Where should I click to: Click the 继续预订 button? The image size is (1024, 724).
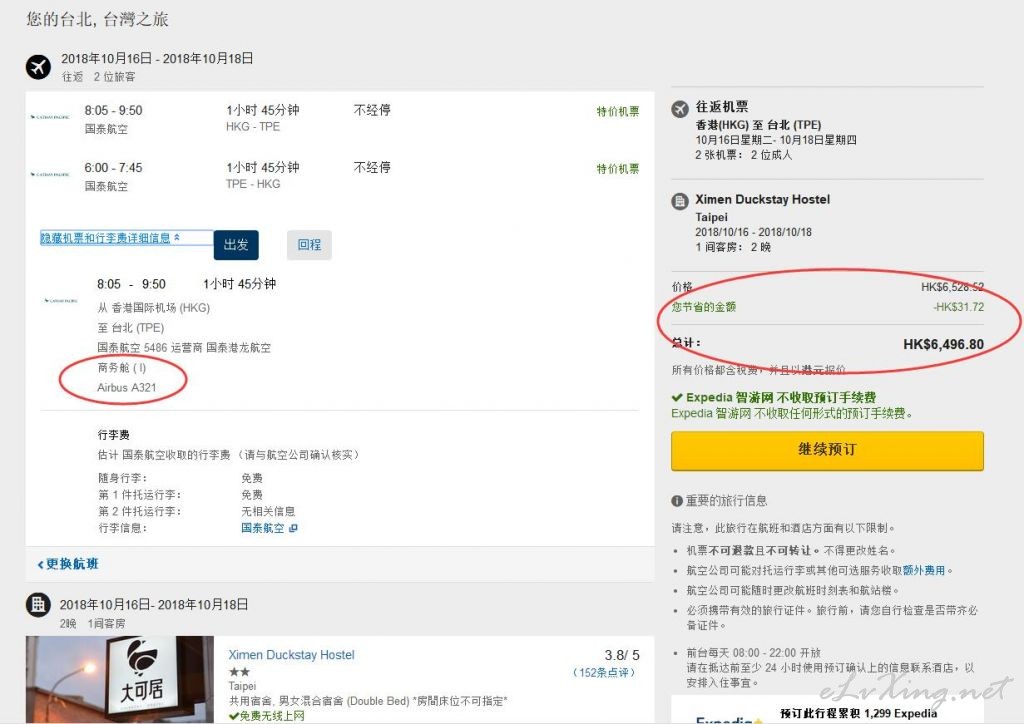(827, 450)
